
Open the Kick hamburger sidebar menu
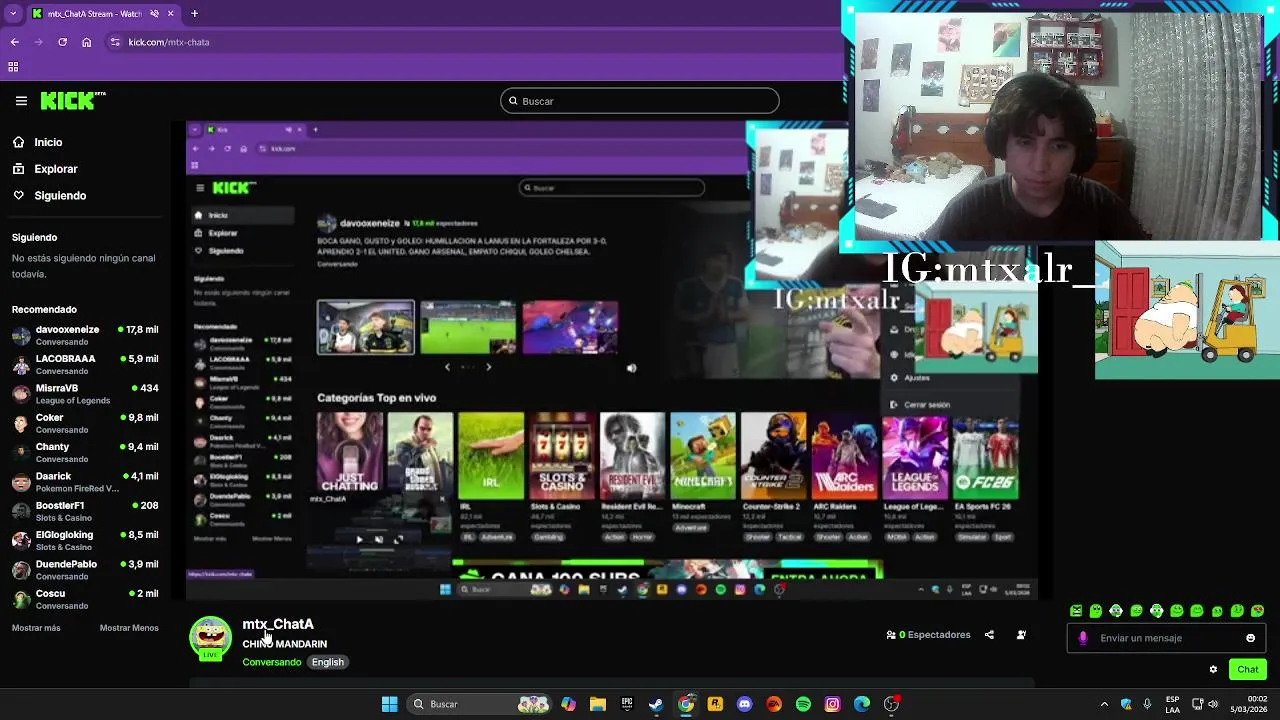click(x=21, y=101)
